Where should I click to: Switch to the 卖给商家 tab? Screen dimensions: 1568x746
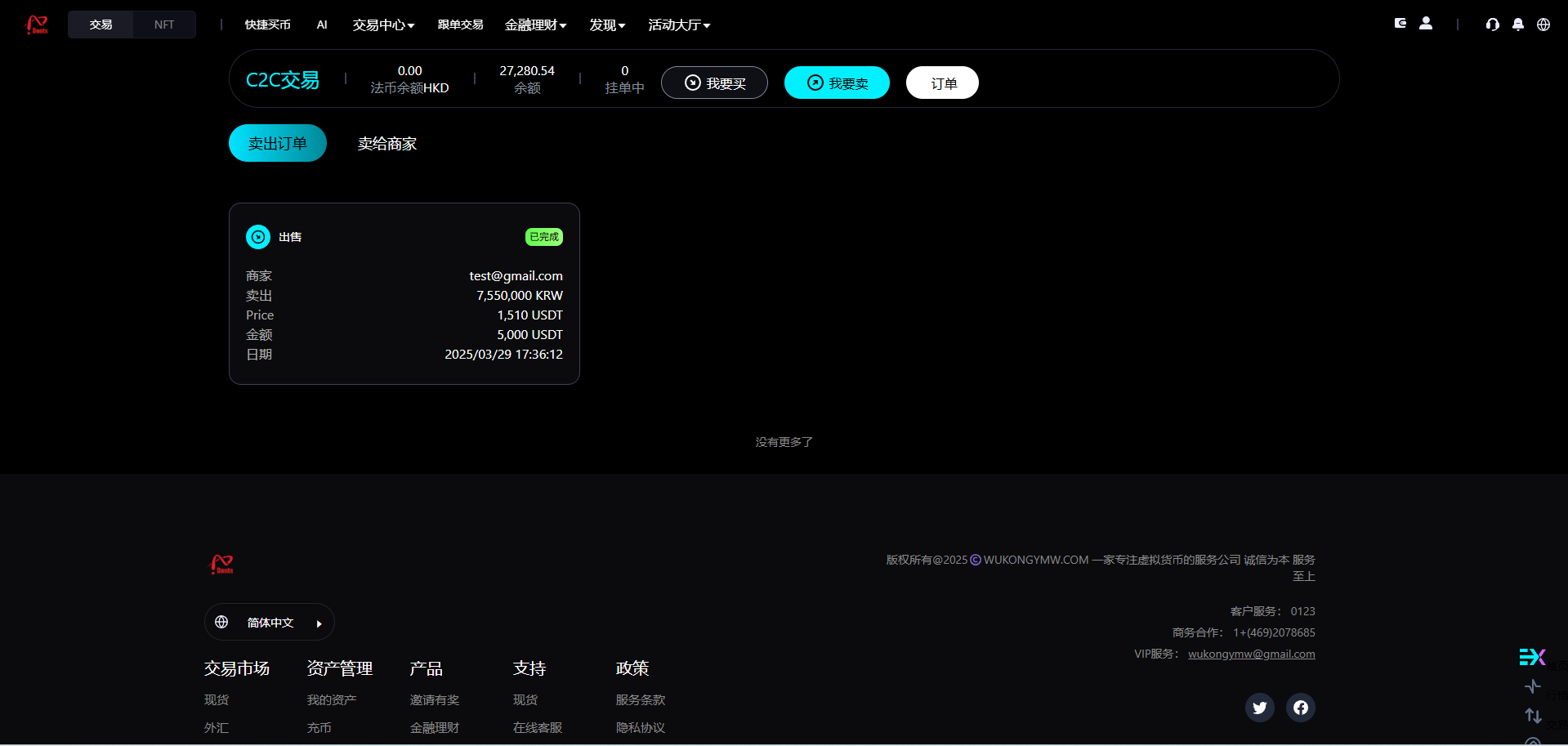click(x=386, y=143)
